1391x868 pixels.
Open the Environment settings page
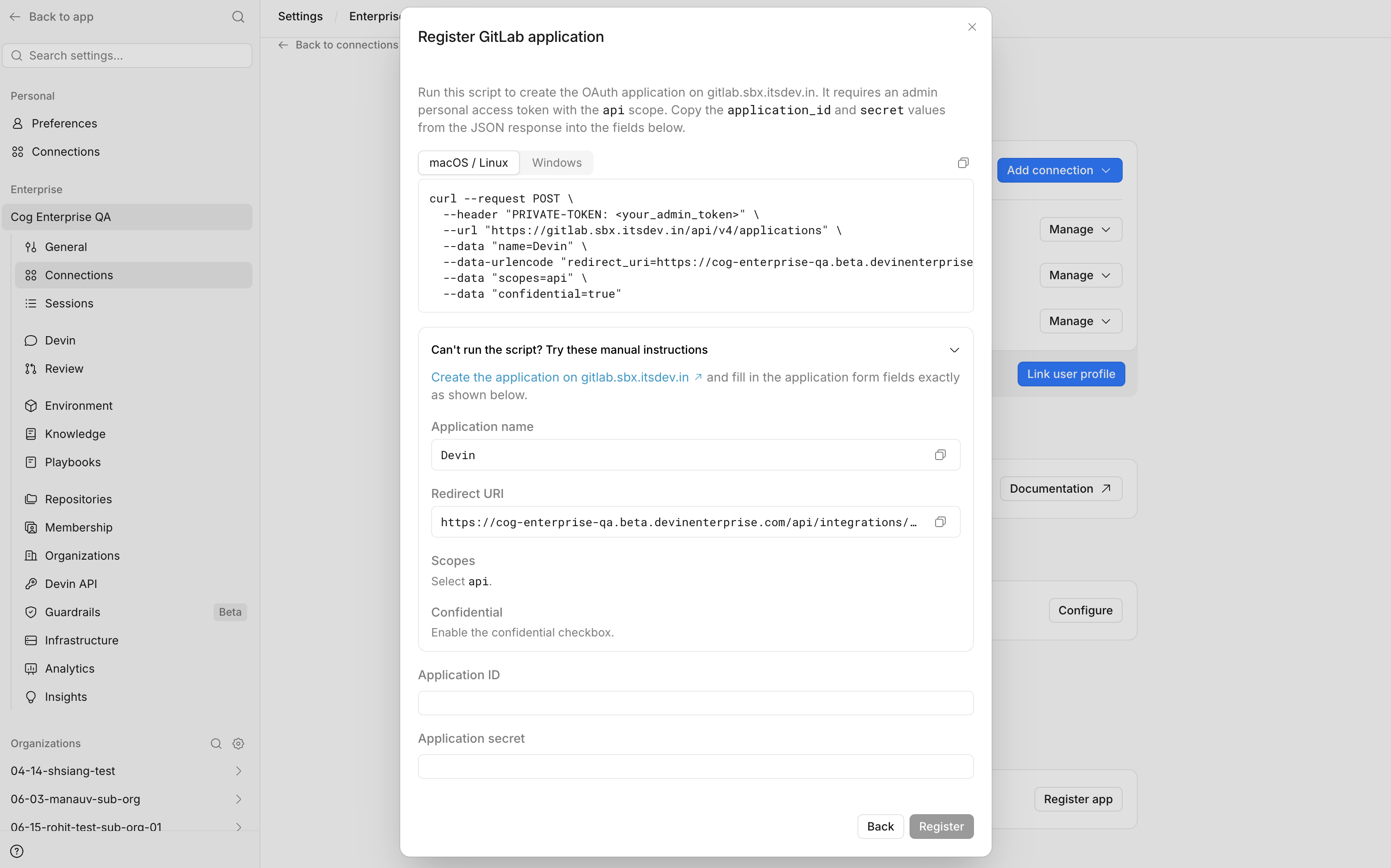[133, 406]
